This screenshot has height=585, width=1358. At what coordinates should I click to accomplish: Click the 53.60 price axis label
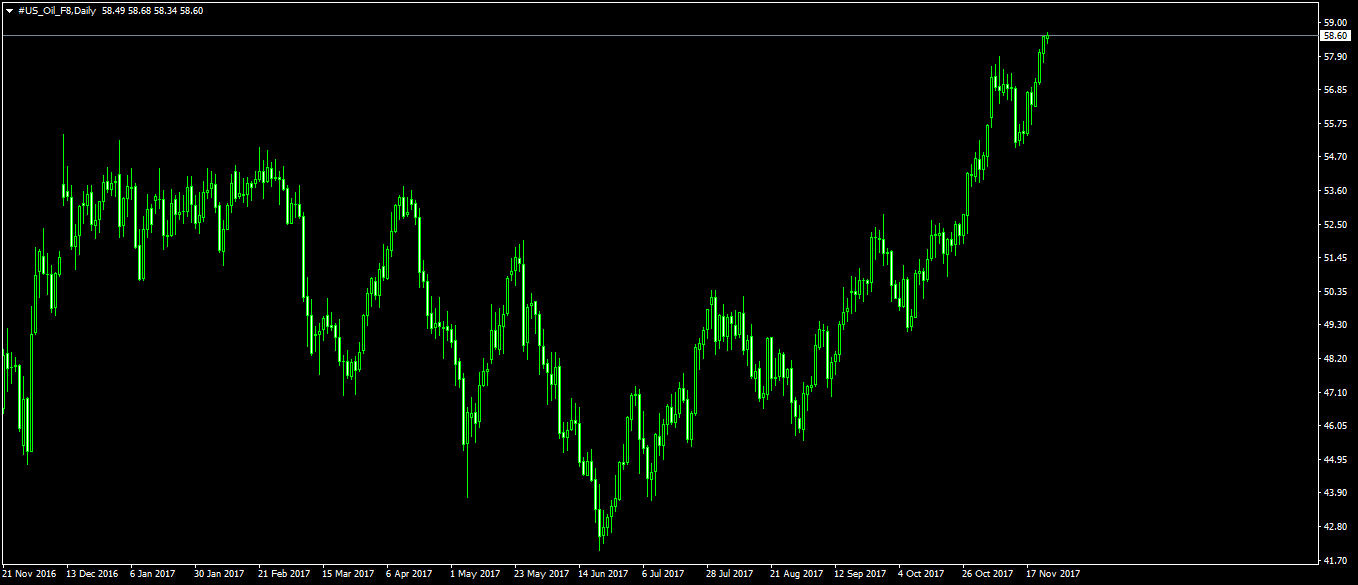1335,191
